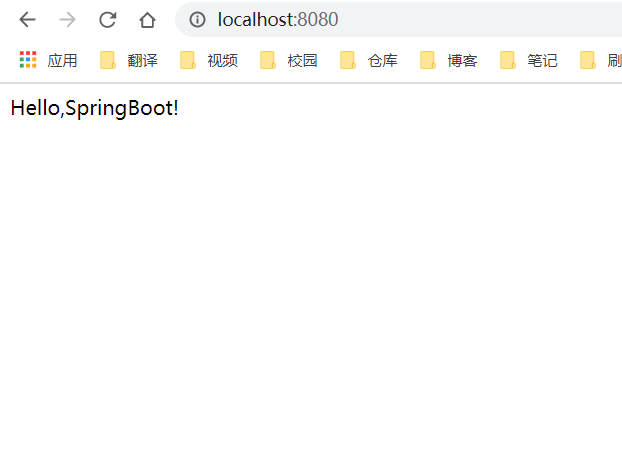Open the 仓库 bookmark folder

pyautogui.click(x=369, y=60)
